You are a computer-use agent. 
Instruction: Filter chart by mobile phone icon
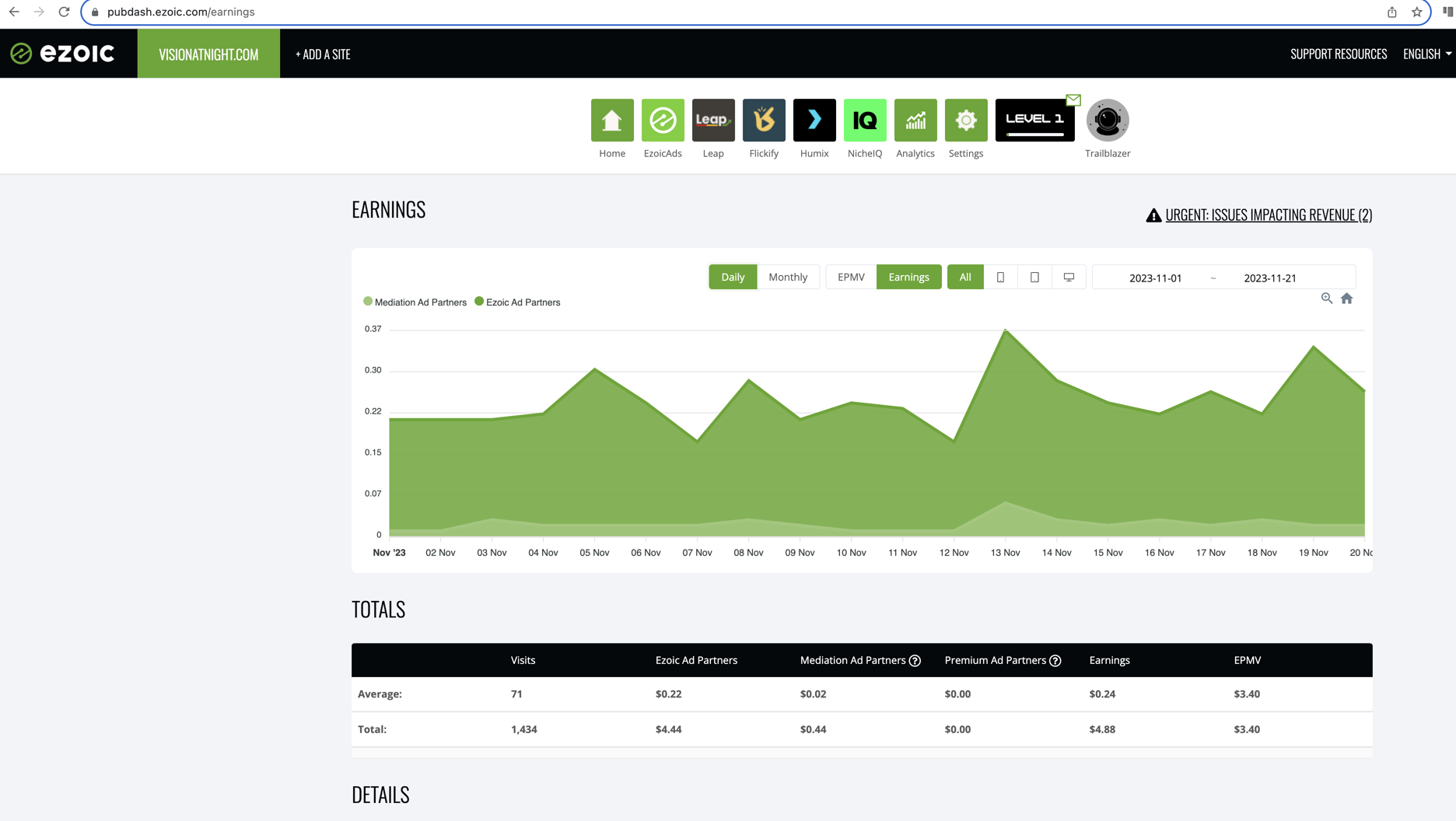point(1000,277)
